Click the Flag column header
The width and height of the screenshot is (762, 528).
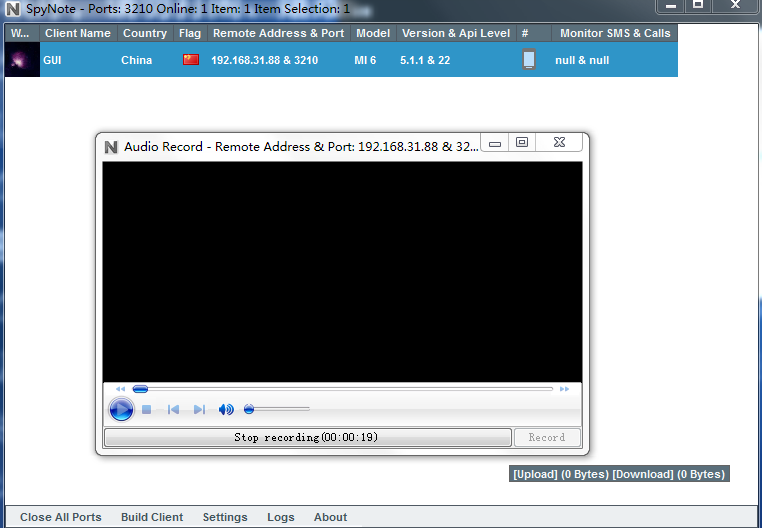[190, 33]
